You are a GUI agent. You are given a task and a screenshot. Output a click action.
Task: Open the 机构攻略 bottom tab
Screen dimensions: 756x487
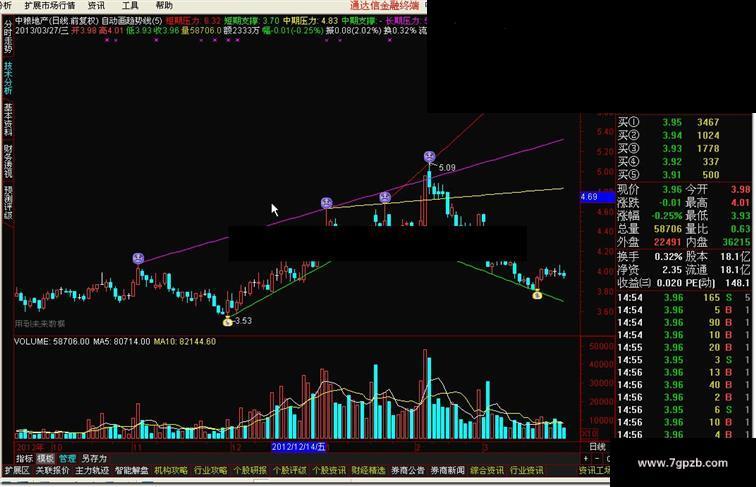[x=171, y=470]
